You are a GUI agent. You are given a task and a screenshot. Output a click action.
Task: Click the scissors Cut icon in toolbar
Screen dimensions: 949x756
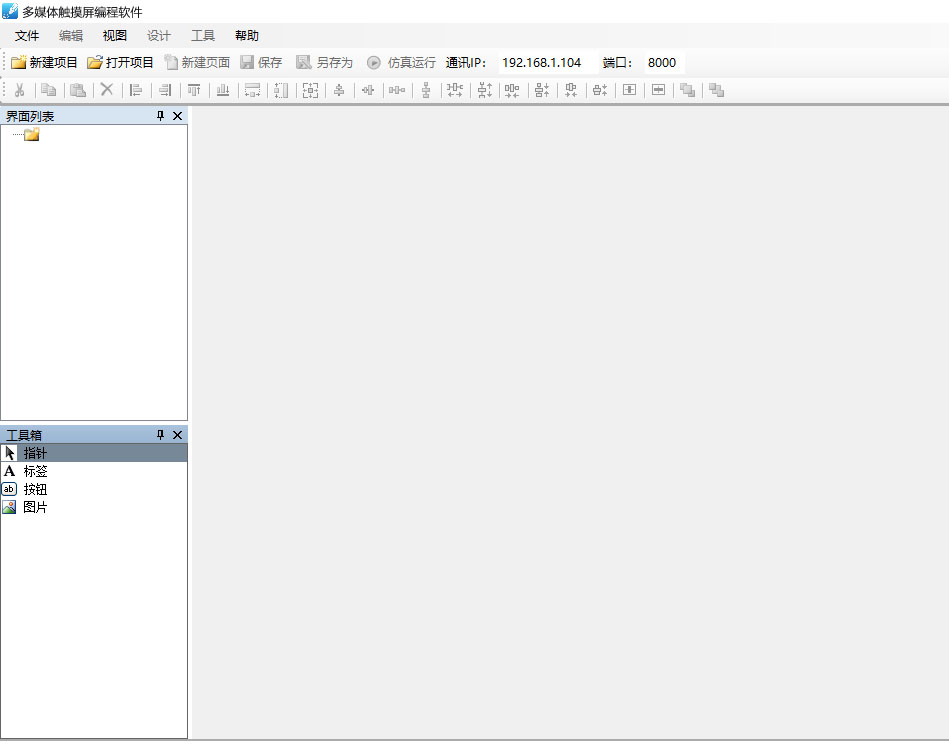[19, 90]
